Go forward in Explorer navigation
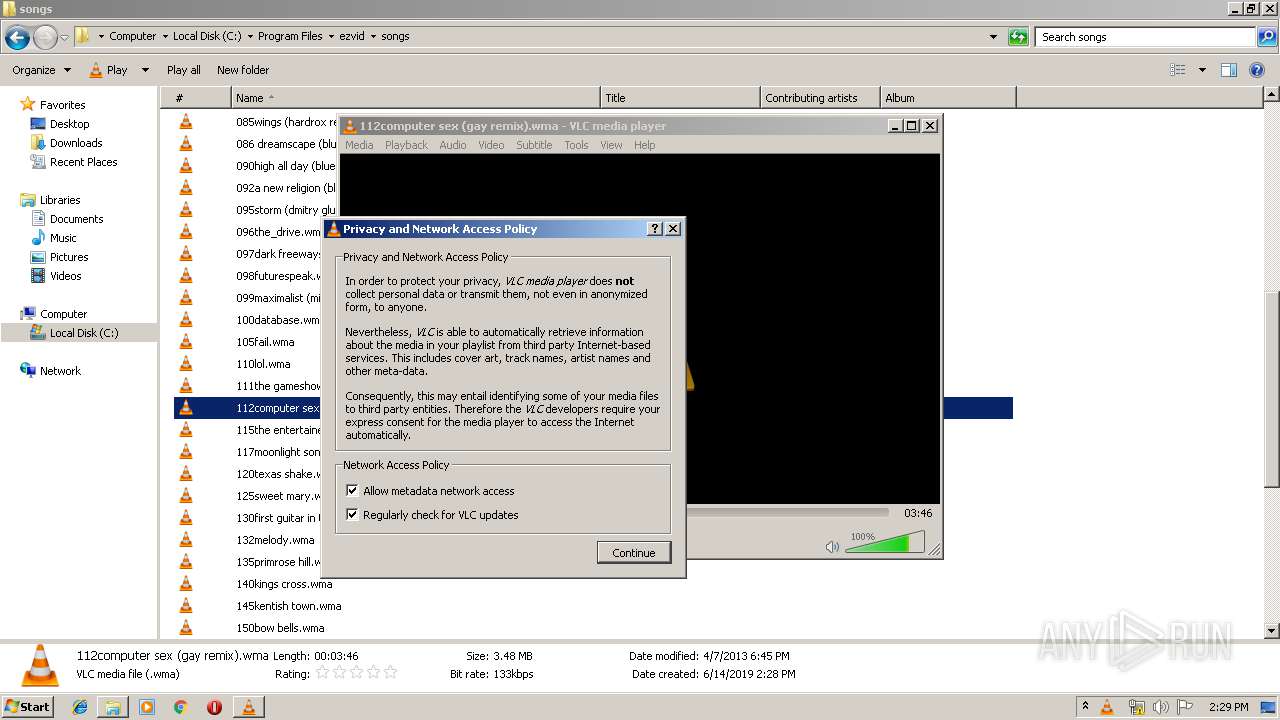1280x720 pixels. click(x=45, y=38)
